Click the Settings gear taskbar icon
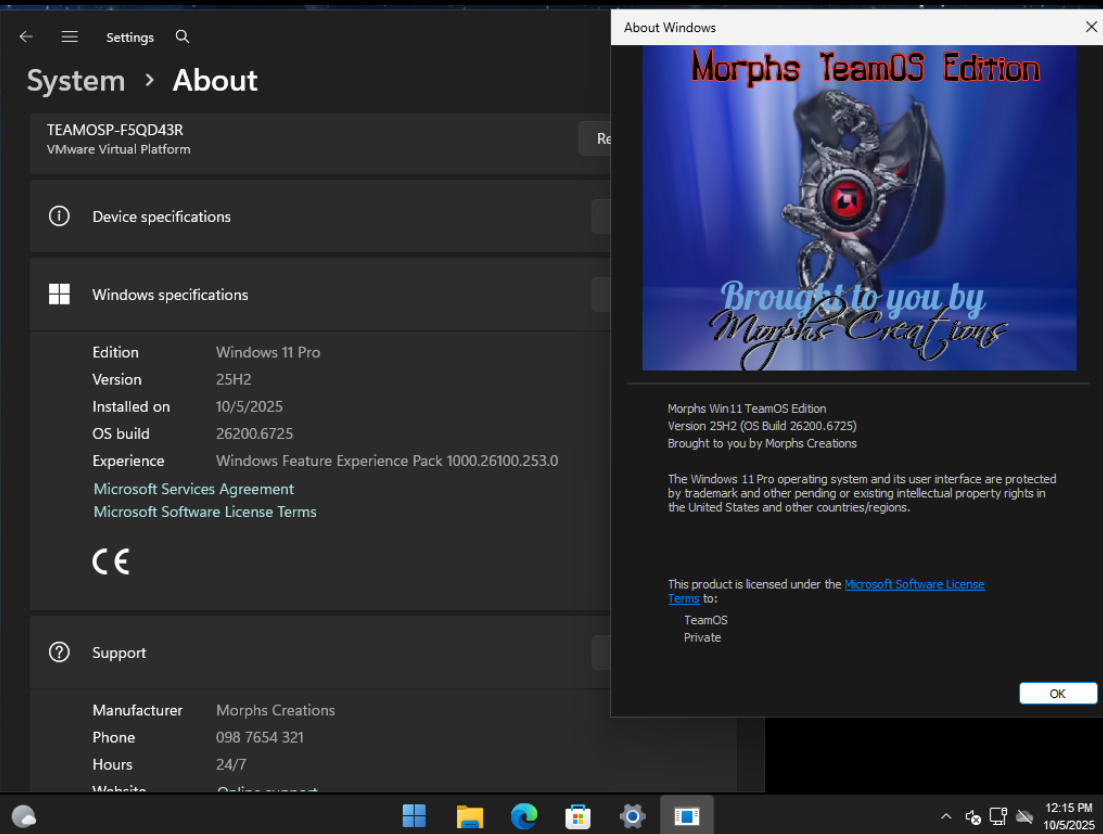The width and height of the screenshot is (1103, 834). click(x=632, y=816)
